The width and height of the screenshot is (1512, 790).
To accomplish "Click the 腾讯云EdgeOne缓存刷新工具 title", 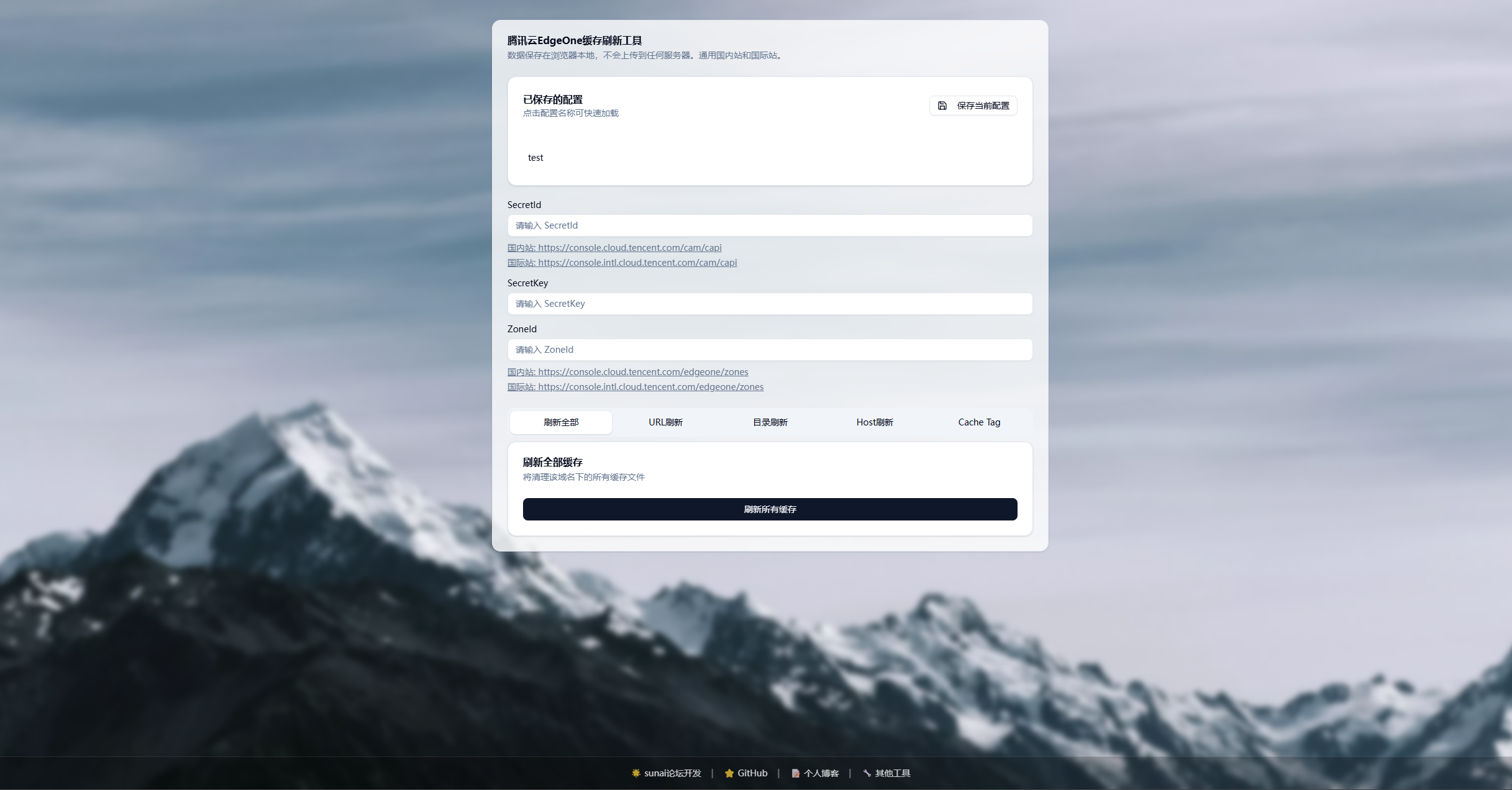I will (x=575, y=40).
